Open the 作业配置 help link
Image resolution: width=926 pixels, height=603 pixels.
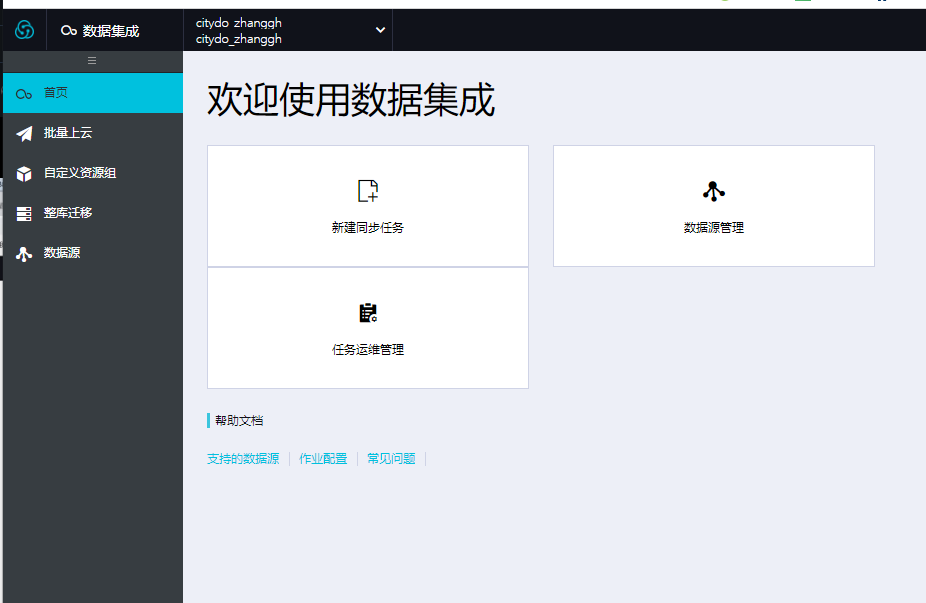tap(323, 459)
